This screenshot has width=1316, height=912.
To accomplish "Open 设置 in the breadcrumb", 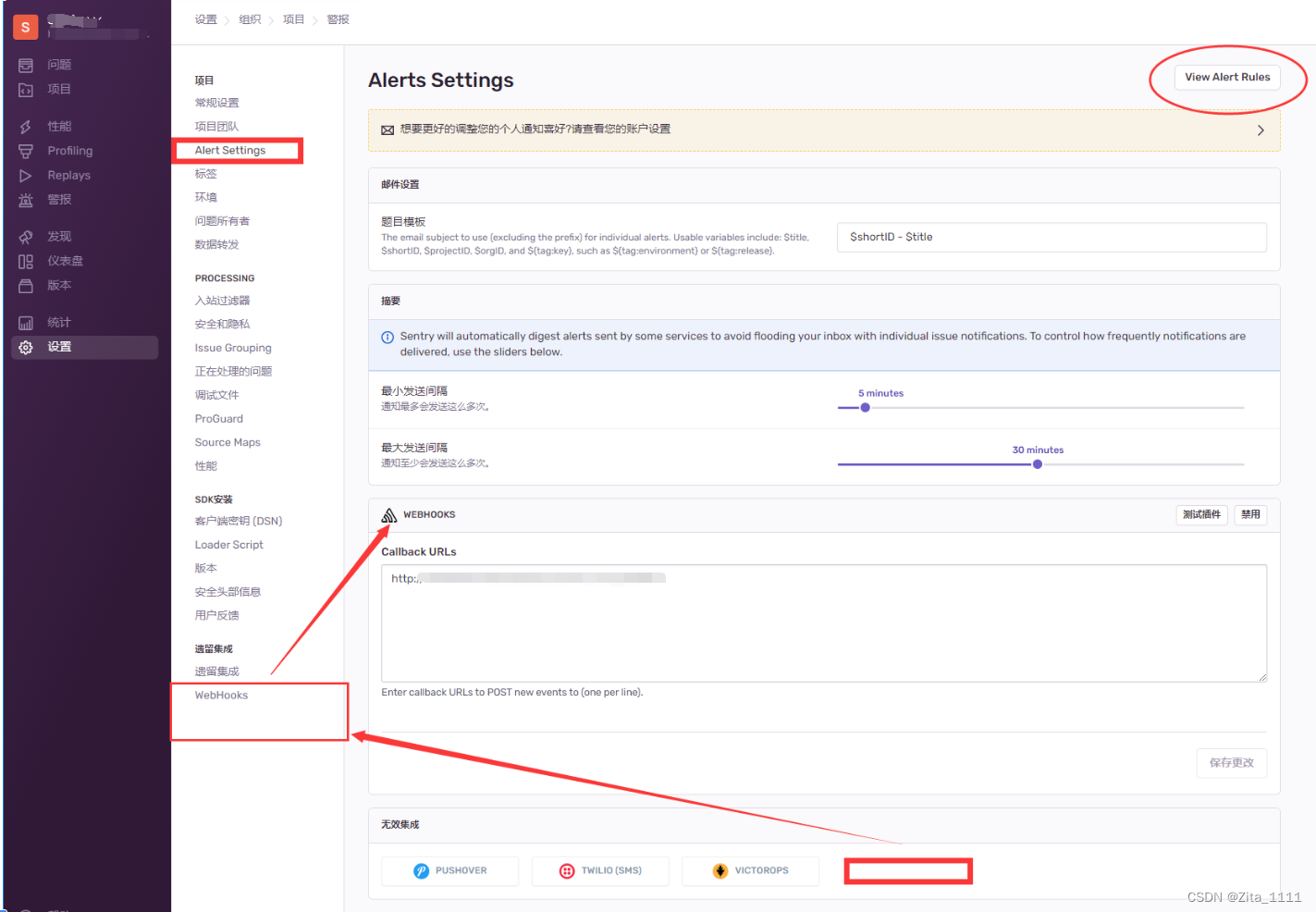I will (205, 19).
